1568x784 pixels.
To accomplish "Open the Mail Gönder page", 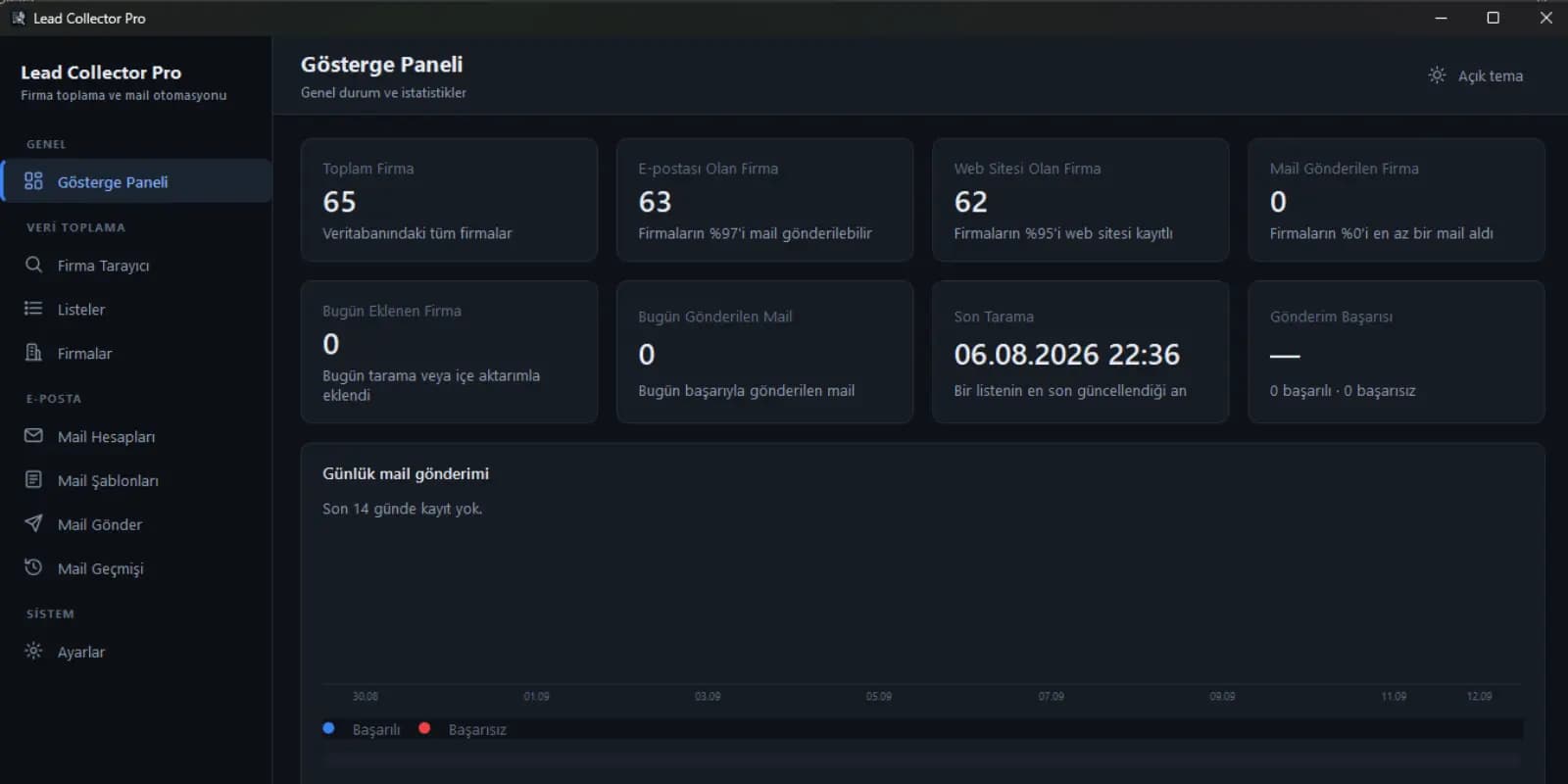I will [x=137, y=524].
